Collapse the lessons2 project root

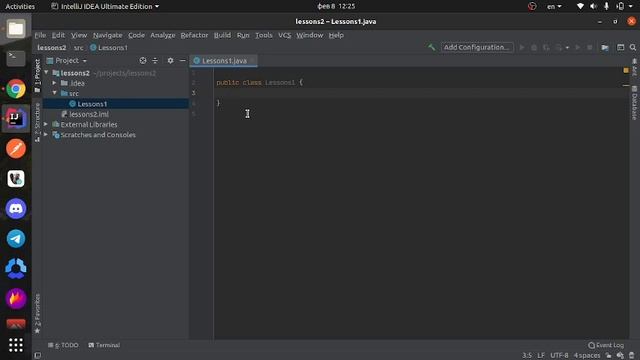(47, 73)
